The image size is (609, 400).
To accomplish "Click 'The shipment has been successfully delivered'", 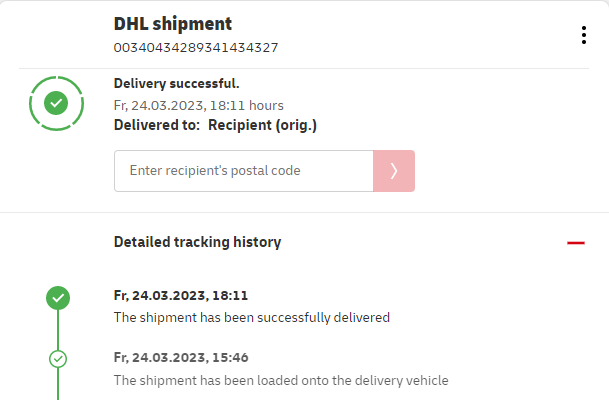I will (251, 318).
